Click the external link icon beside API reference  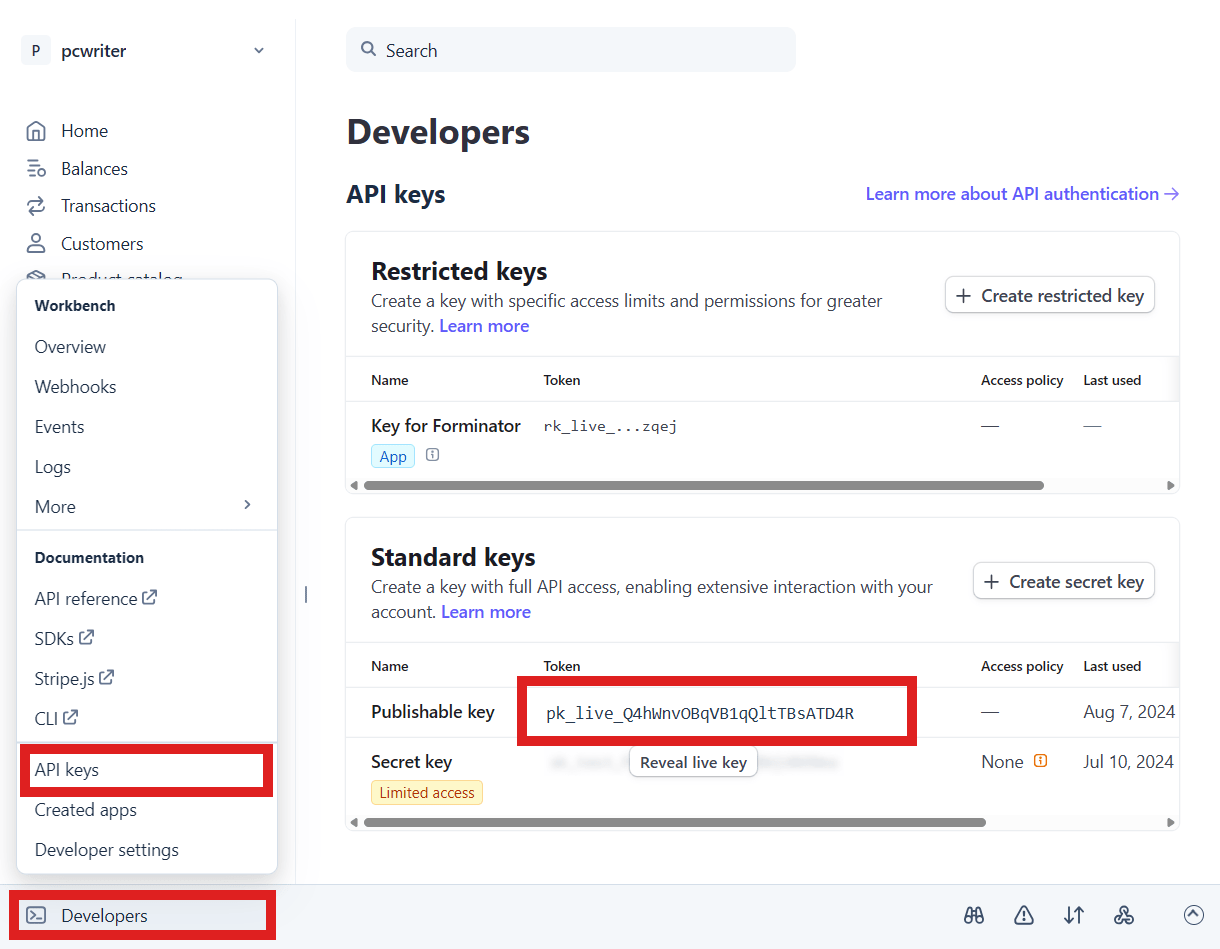click(150, 597)
